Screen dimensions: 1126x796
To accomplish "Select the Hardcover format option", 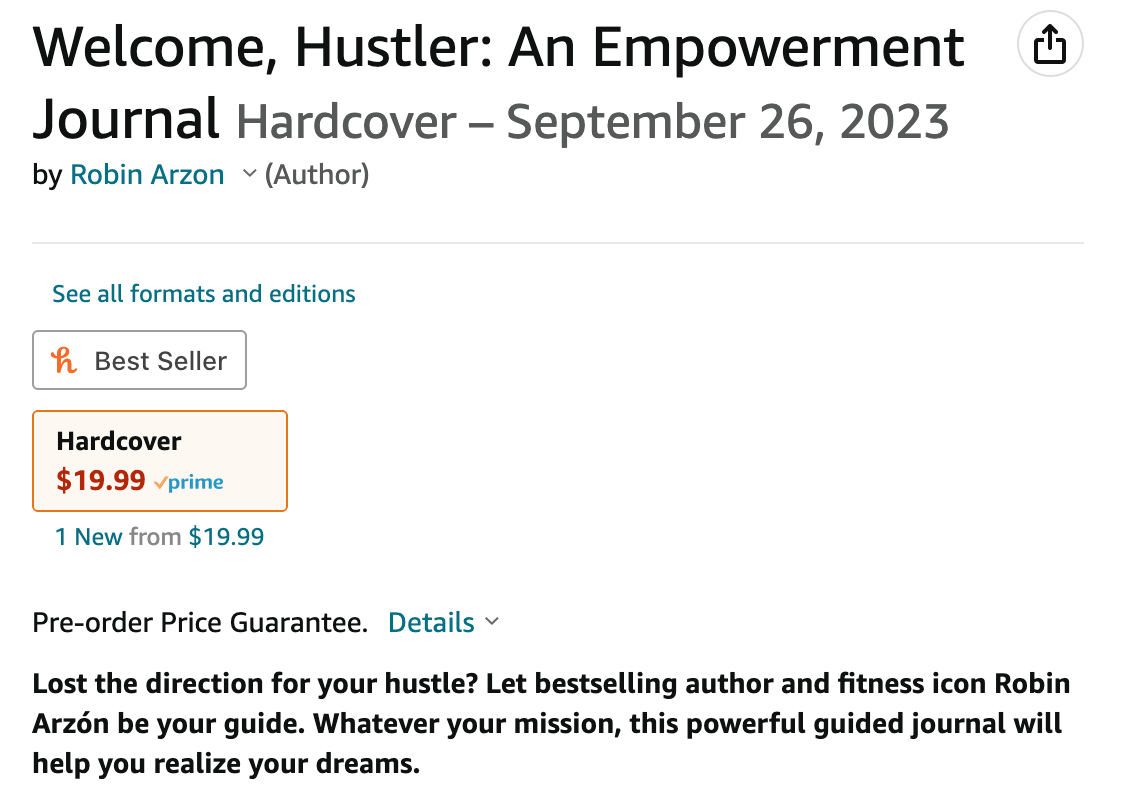I will (160, 461).
